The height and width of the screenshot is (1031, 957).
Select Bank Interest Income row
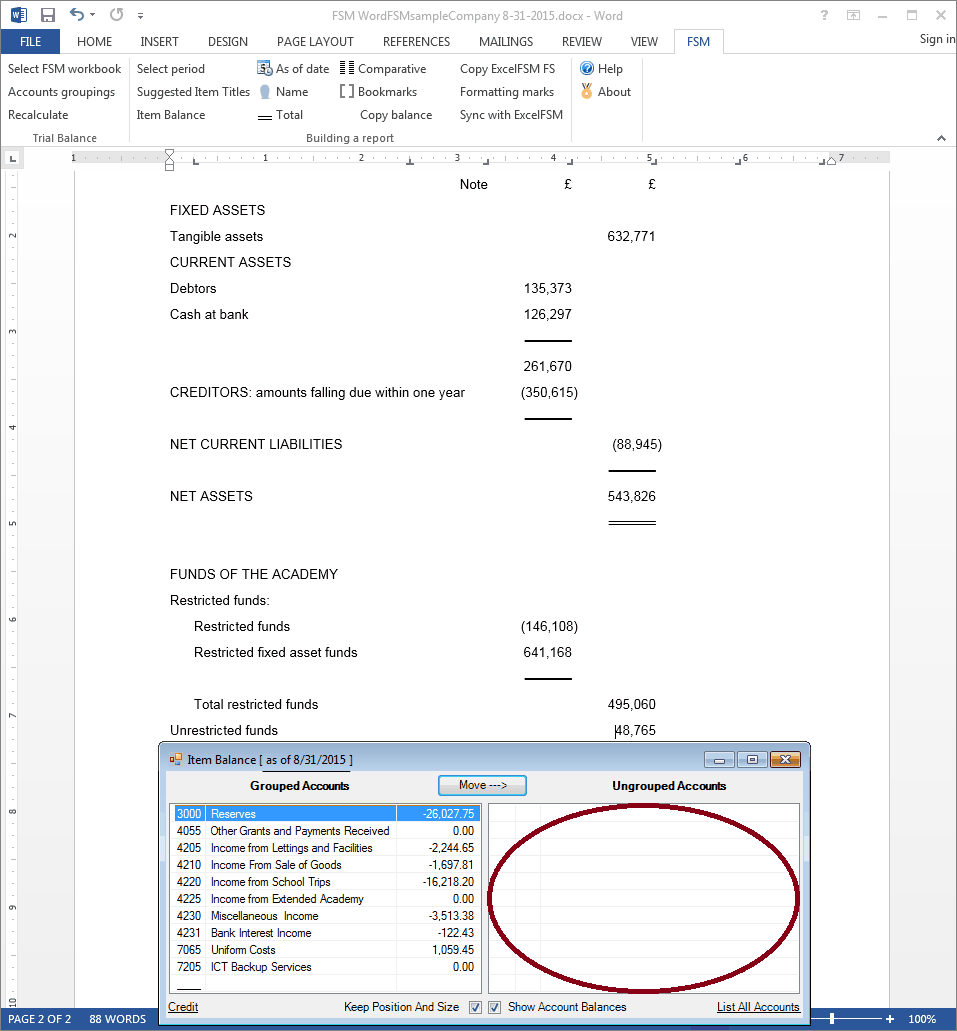(x=326, y=932)
